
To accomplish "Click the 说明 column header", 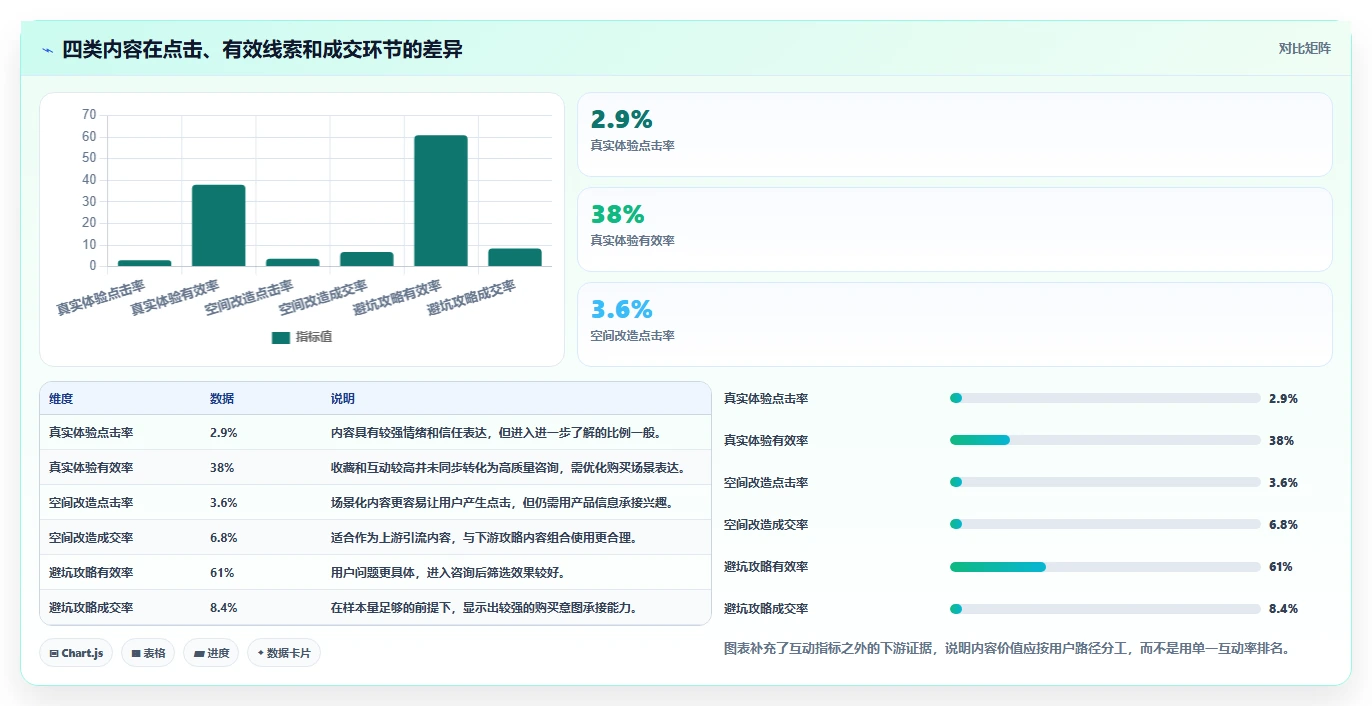I will click(343, 398).
